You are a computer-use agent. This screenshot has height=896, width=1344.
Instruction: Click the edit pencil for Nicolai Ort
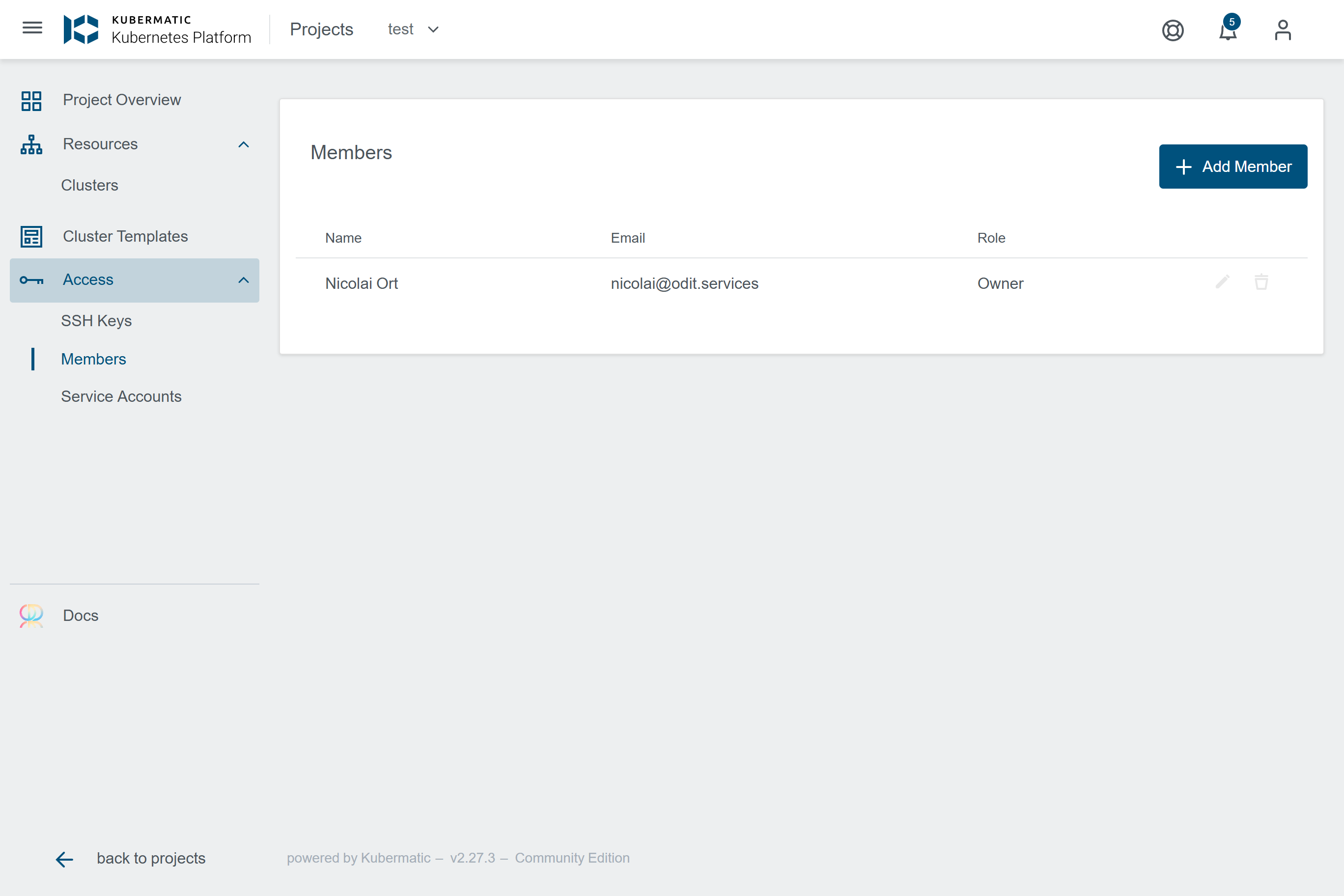point(1222,282)
